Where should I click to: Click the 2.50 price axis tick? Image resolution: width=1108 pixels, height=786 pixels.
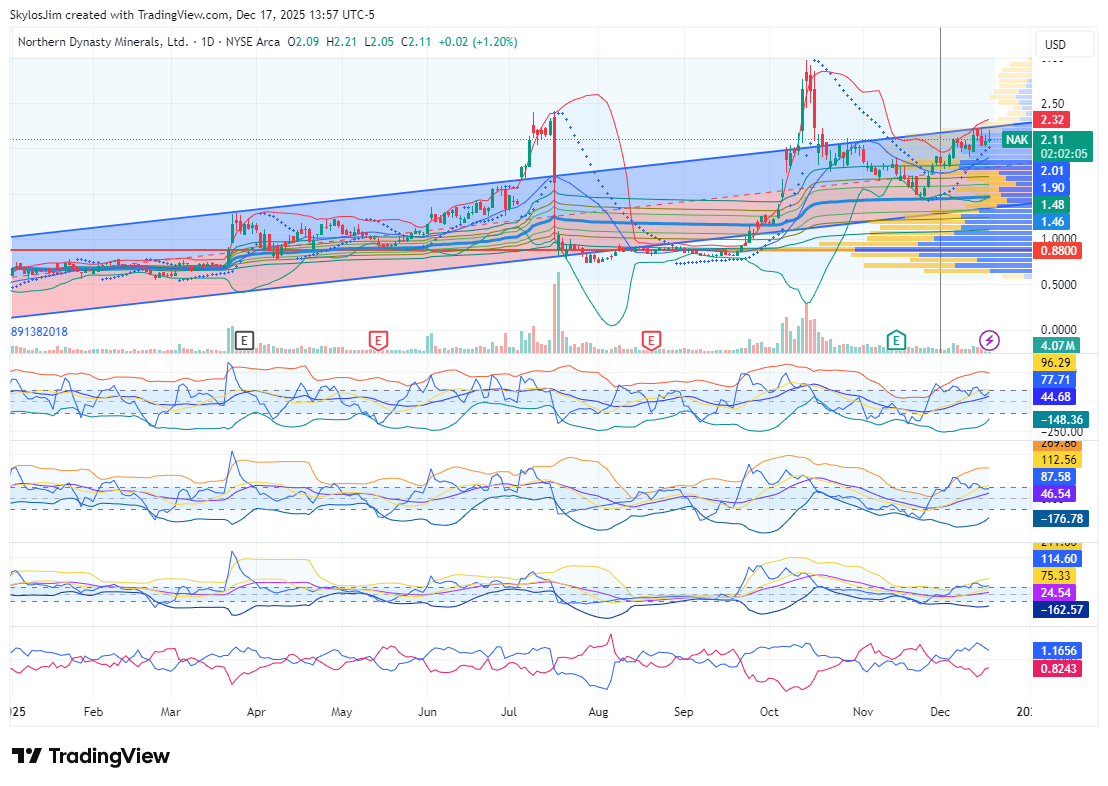tap(1051, 104)
